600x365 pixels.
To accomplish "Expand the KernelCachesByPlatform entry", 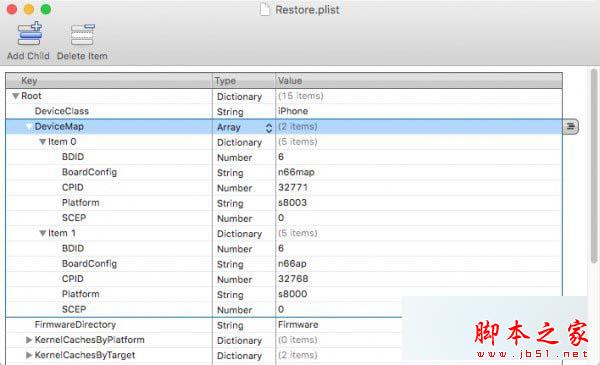I will [x=29, y=340].
